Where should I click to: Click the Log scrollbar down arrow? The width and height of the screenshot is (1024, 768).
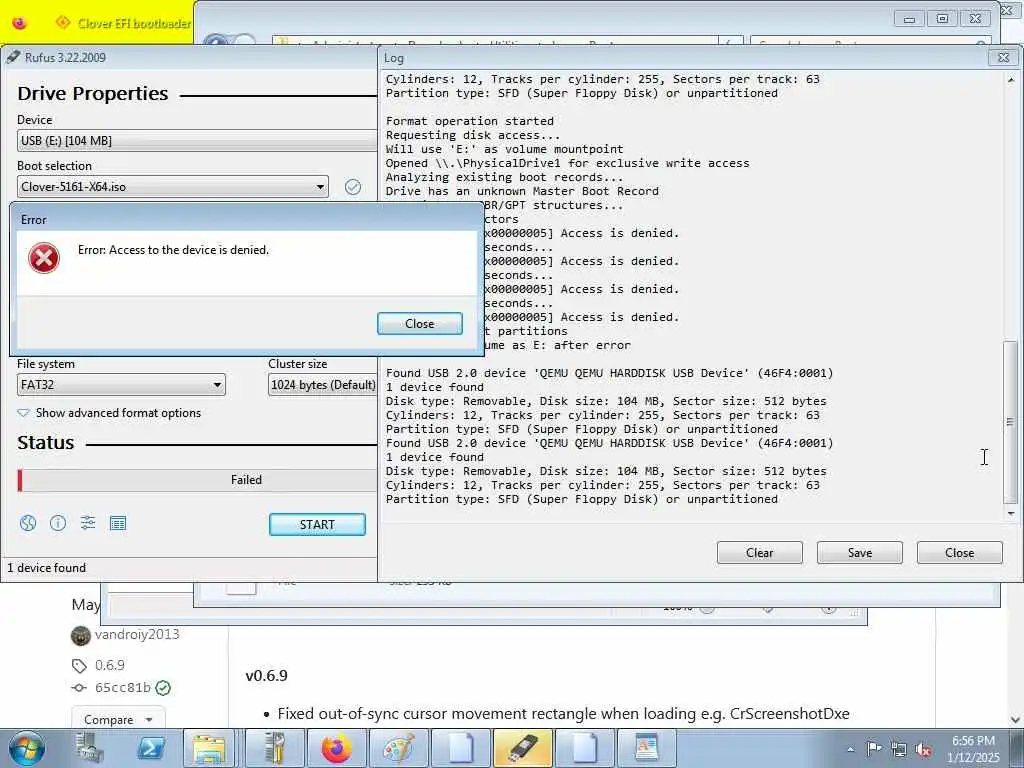1010,514
